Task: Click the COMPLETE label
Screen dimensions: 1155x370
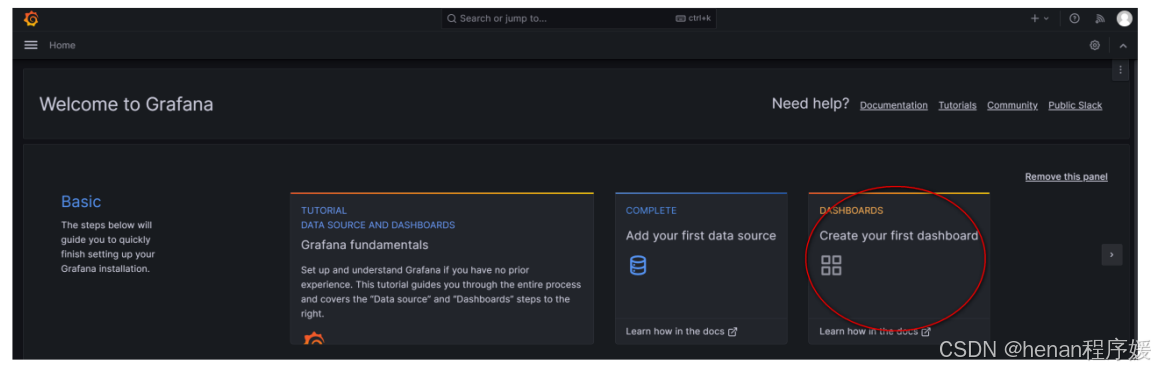Action: (x=651, y=210)
